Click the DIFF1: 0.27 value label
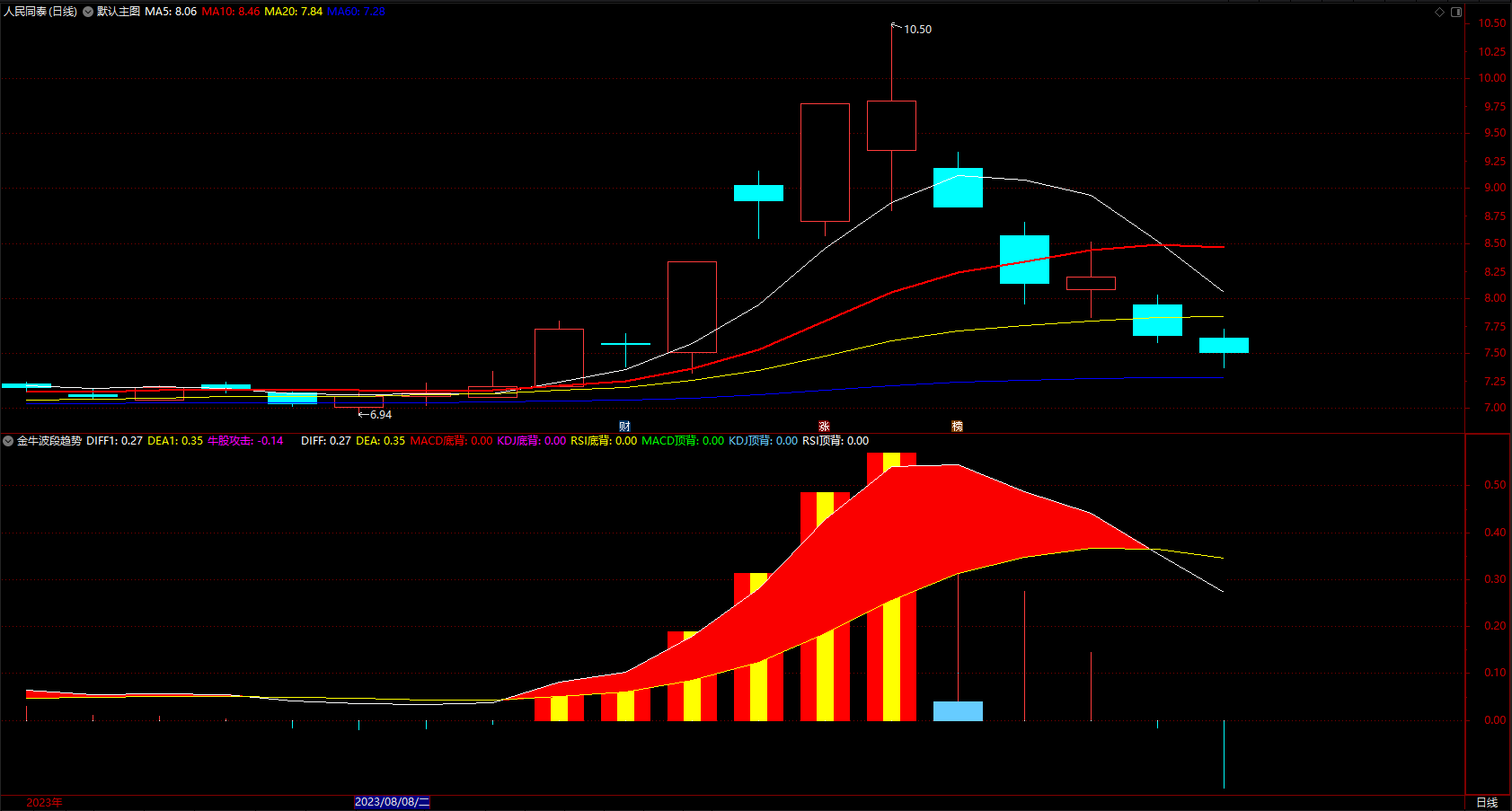 (114, 441)
